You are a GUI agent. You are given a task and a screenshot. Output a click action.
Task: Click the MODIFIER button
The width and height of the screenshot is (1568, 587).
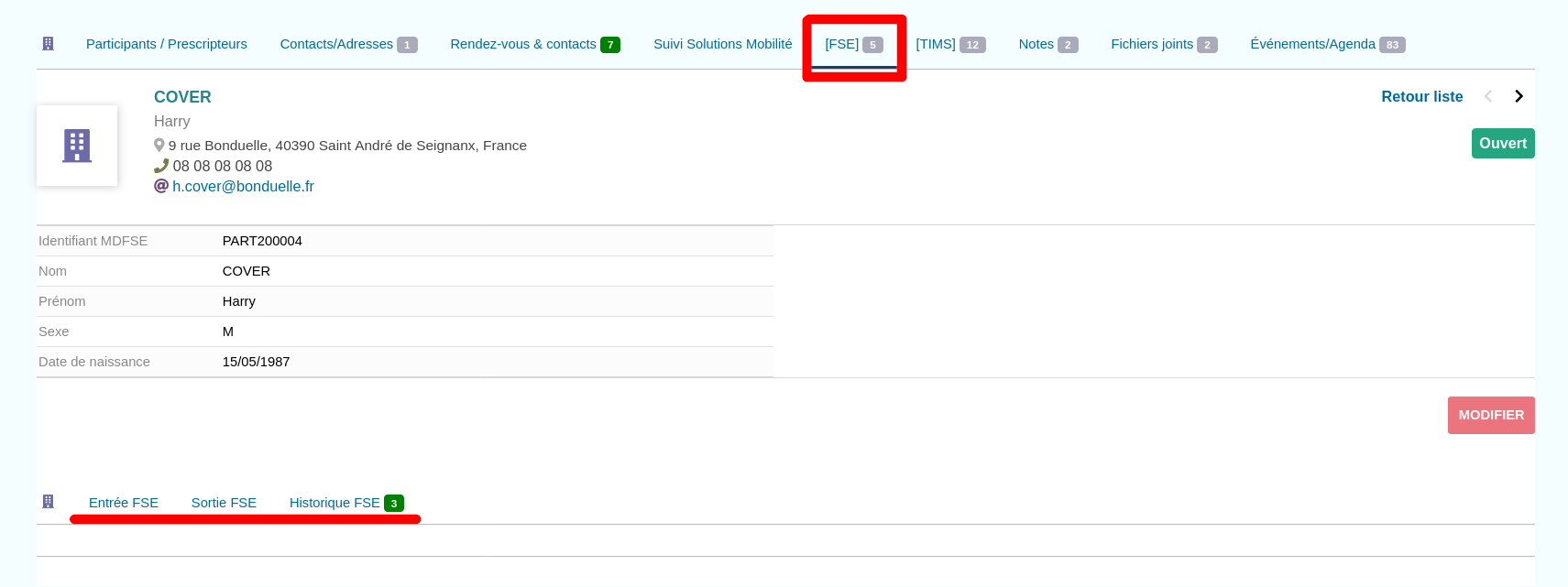(x=1491, y=415)
